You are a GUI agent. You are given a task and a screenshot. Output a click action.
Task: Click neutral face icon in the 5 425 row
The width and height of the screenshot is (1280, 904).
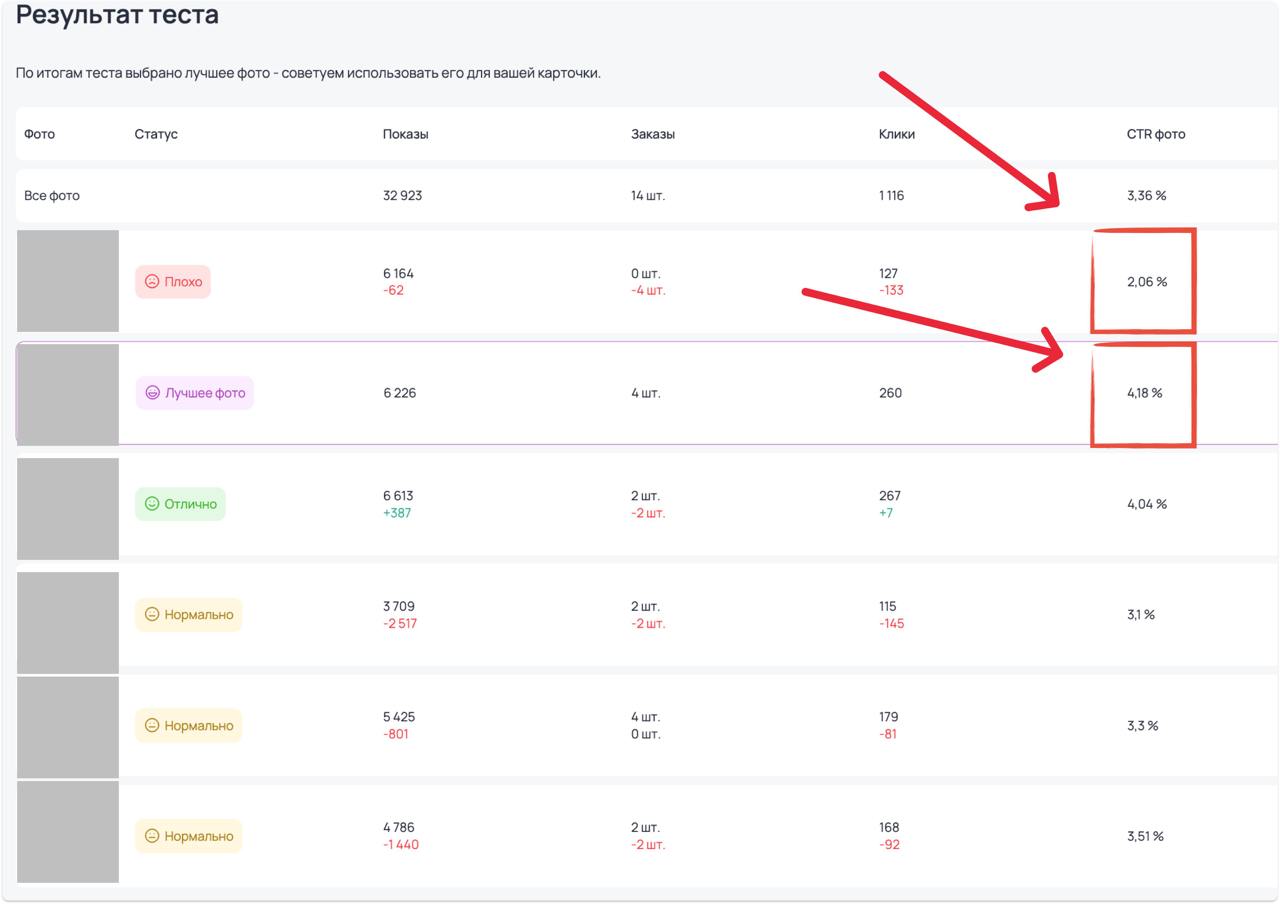click(x=152, y=726)
